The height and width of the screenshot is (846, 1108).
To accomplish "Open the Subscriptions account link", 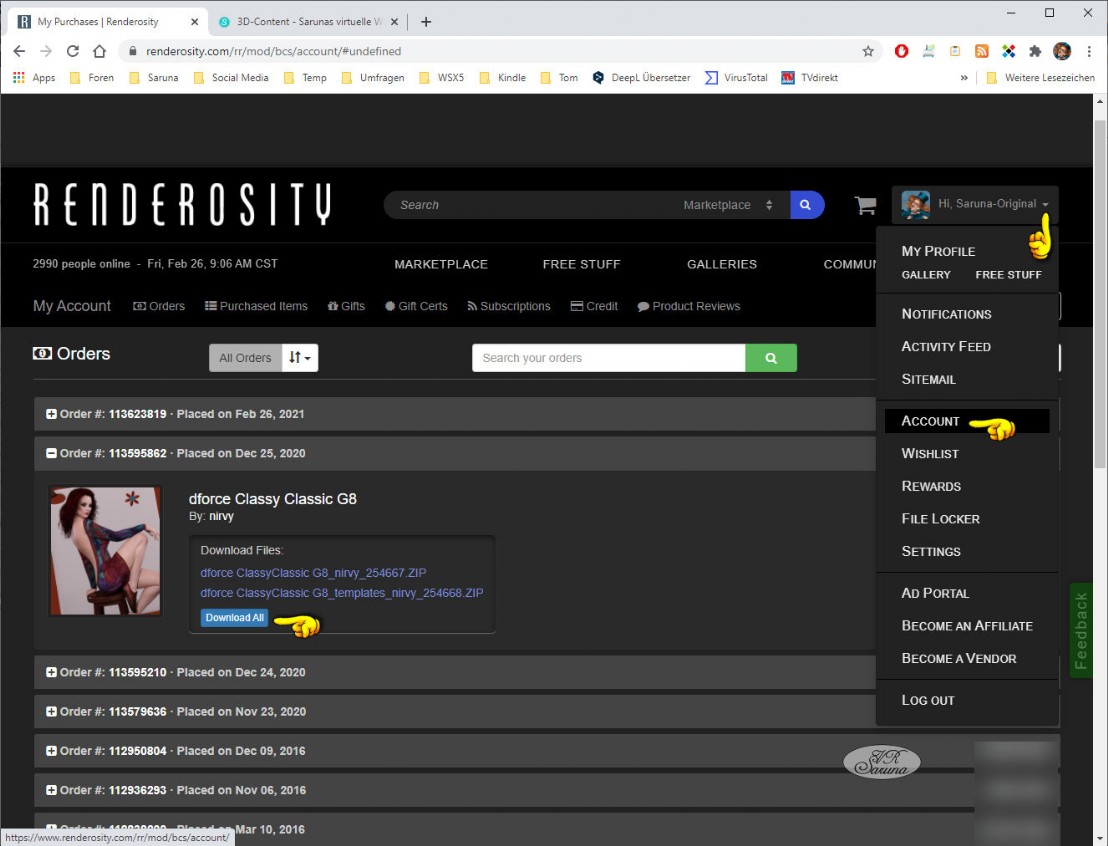I will pos(509,306).
